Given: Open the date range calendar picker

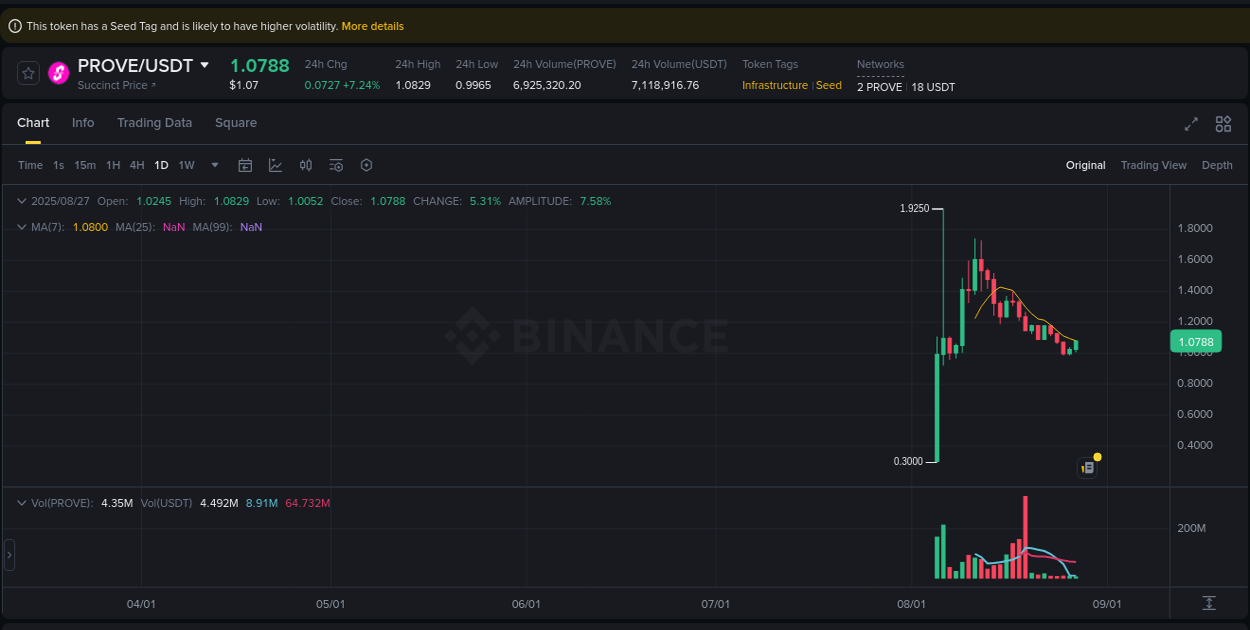Looking at the screenshot, I should click(245, 165).
